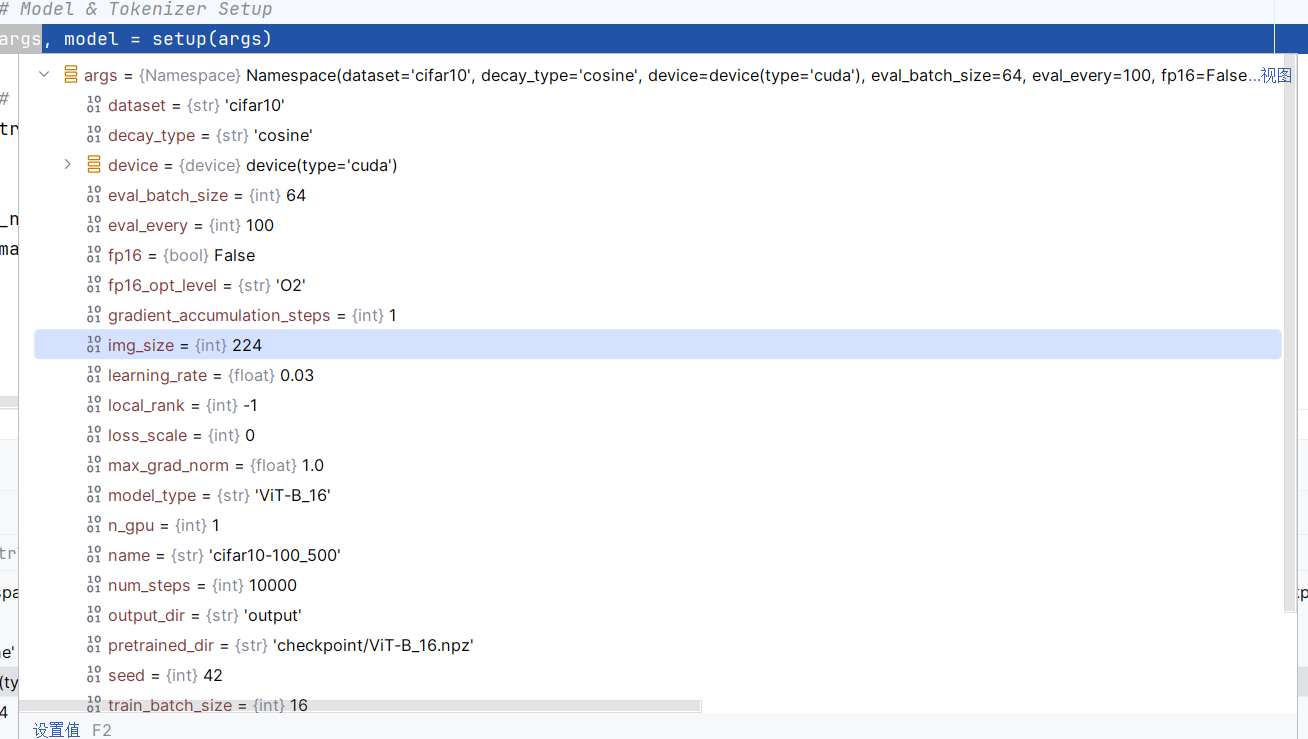
Task: Click the model_type variable icon
Action: click(94, 495)
